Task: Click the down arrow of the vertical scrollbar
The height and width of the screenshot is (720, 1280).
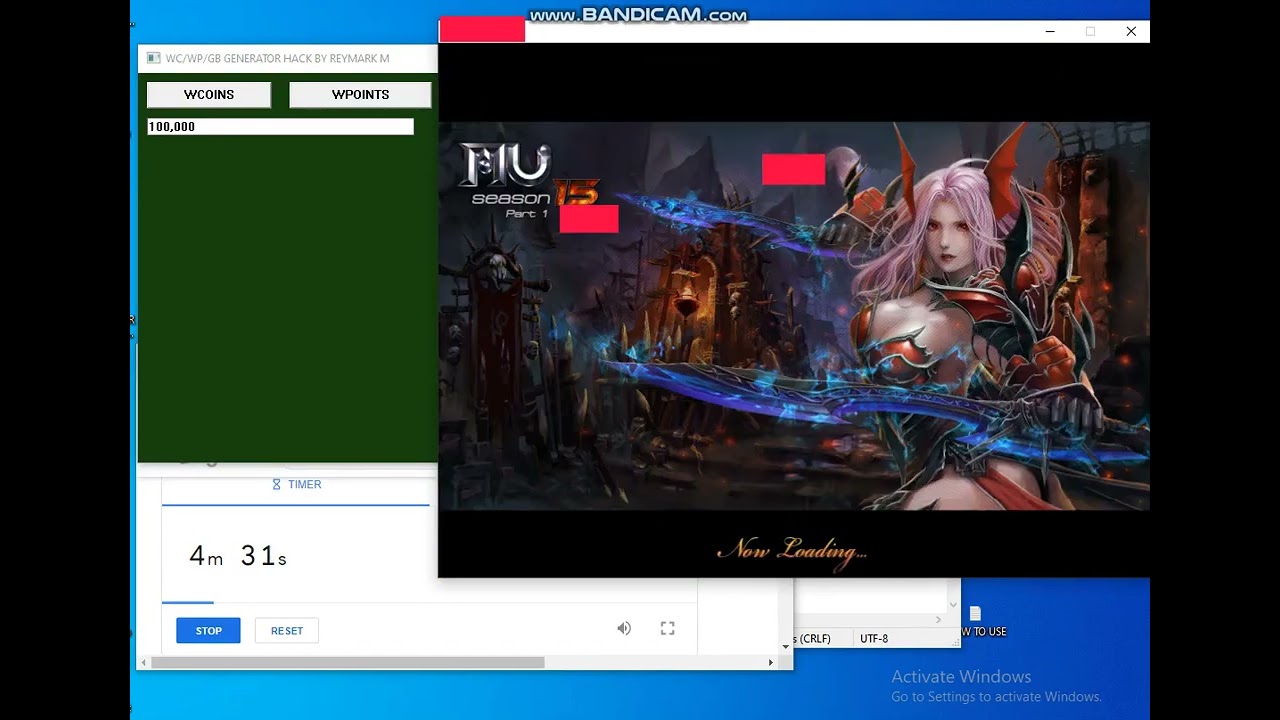Action: (785, 647)
